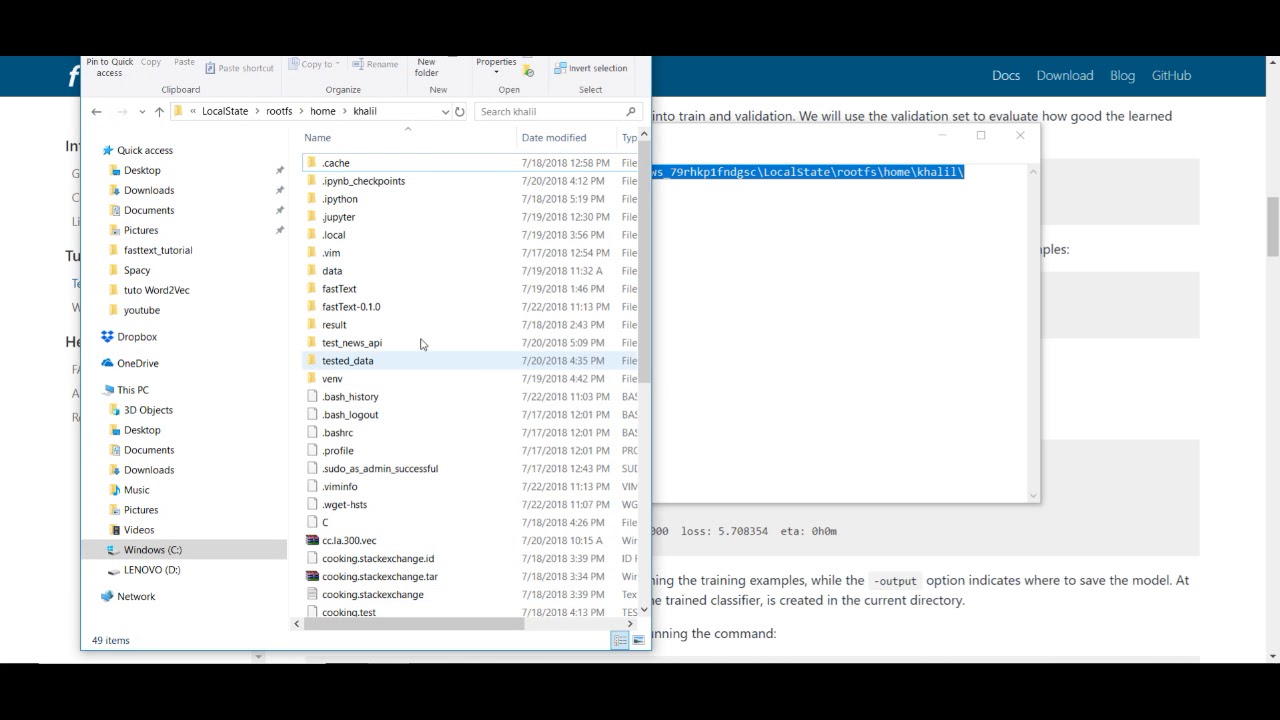This screenshot has height=720, width=1280.
Task: Click Paste shortcut in the ribbon
Action: tap(240, 68)
